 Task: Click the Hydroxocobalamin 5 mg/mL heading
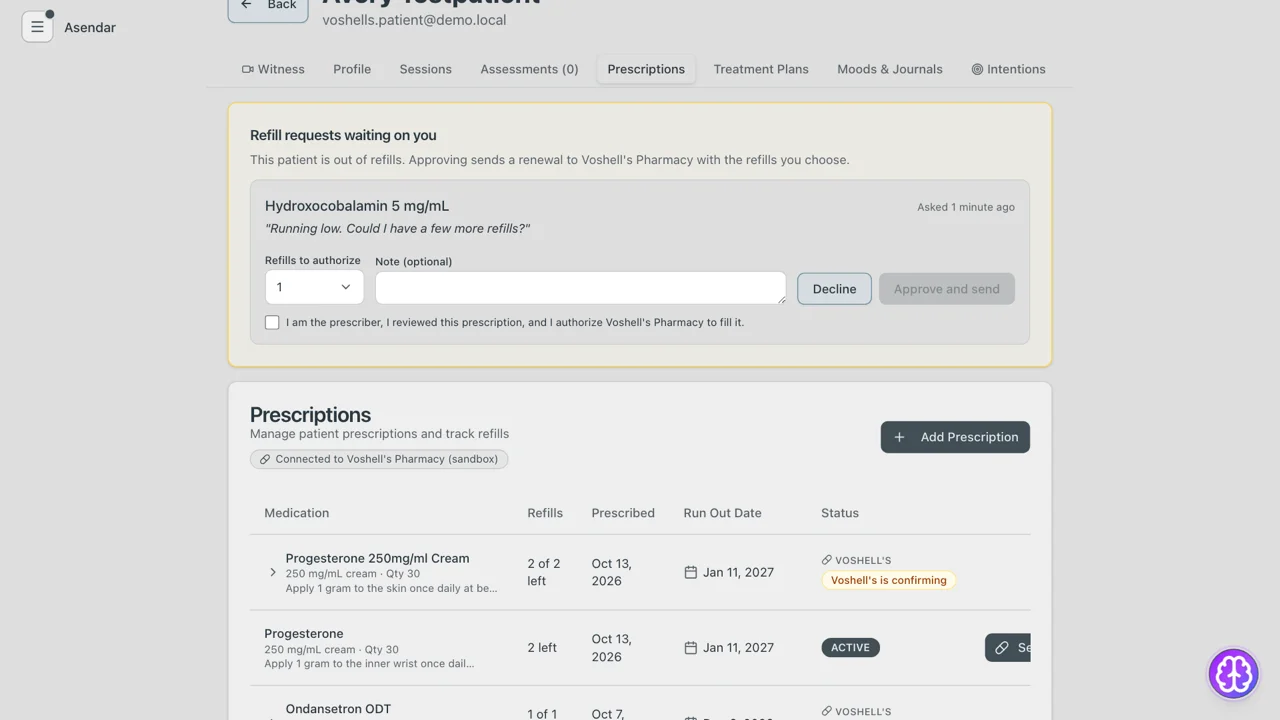(x=357, y=206)
